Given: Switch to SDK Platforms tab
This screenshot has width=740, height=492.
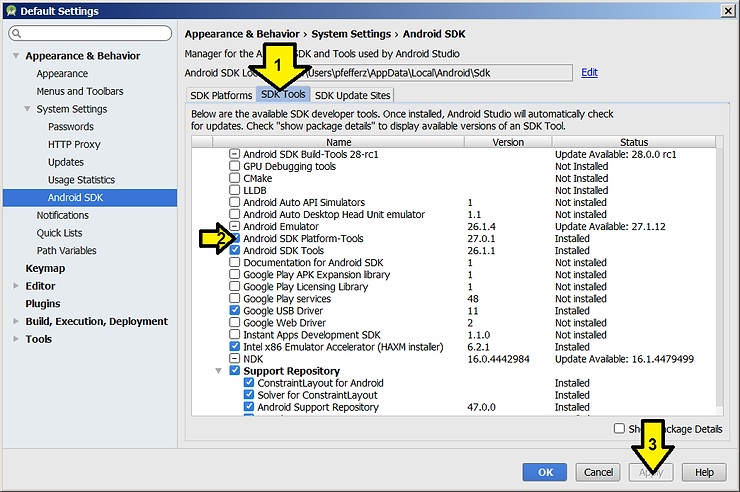Looking at the screenshot, I should pyautogui.click(x=221, y=95).
